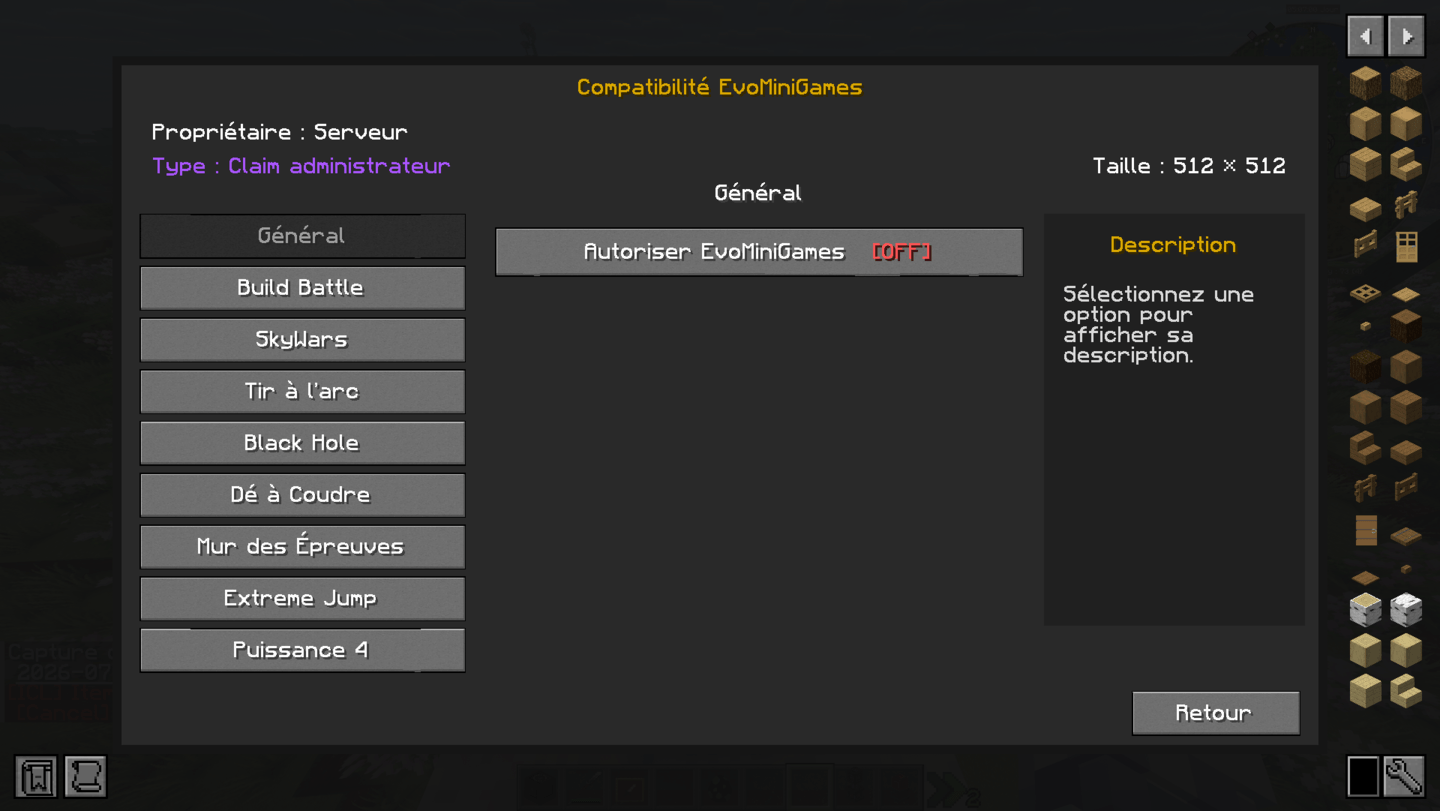Open the bookmarks icon at bottom left

click(36, 777)
